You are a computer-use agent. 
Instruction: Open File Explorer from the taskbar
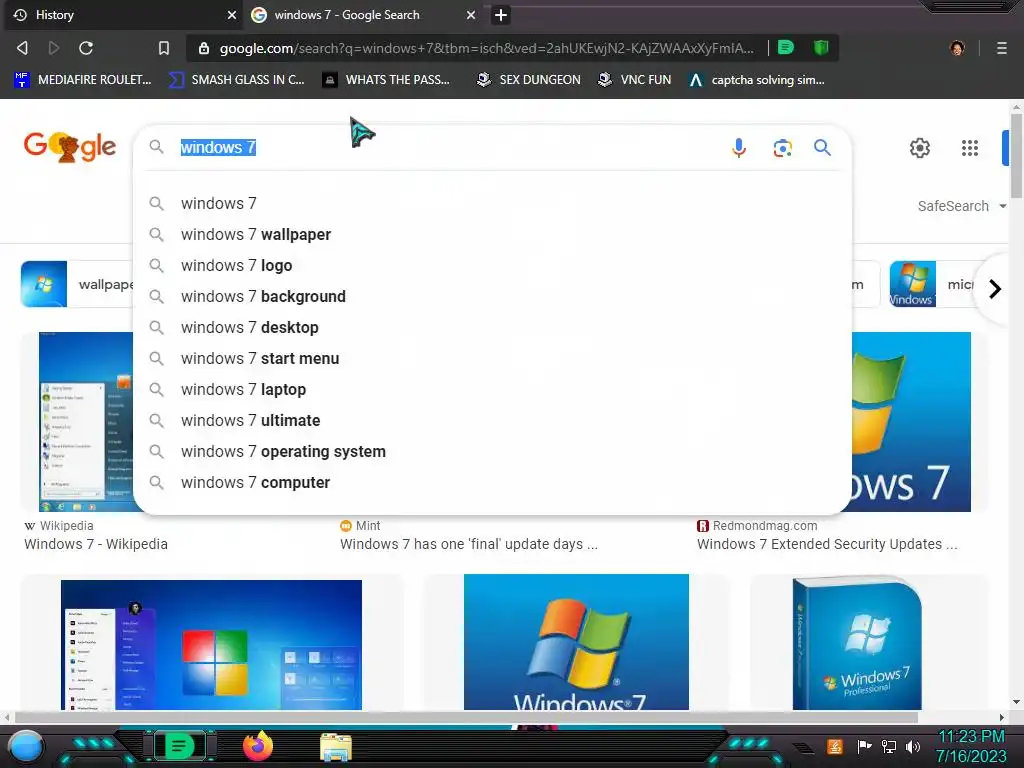point(336,747)
